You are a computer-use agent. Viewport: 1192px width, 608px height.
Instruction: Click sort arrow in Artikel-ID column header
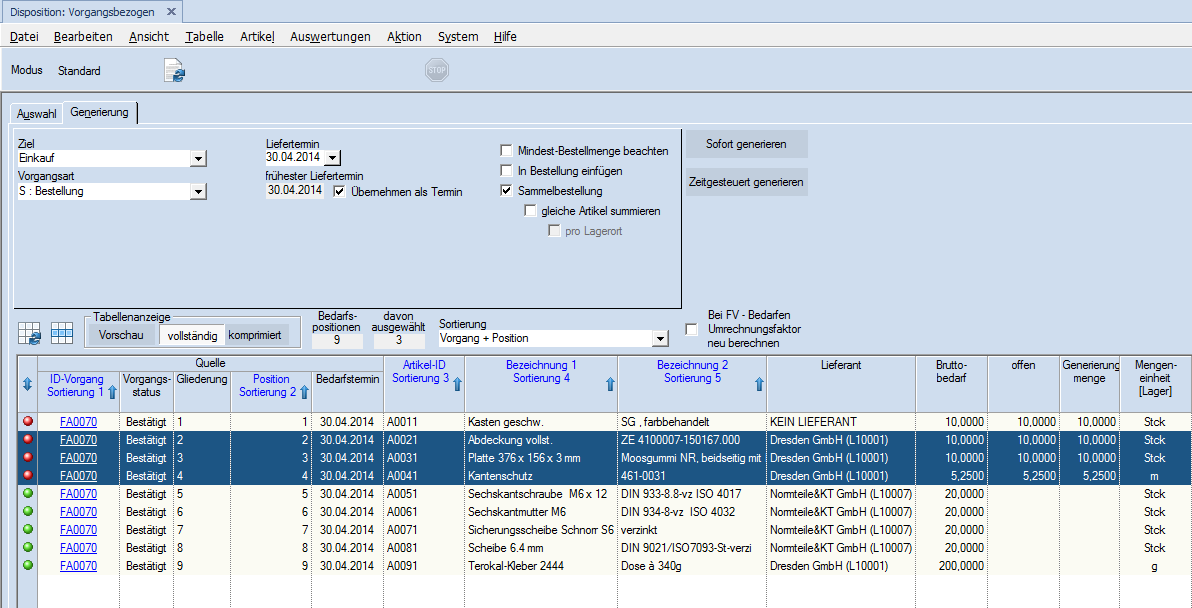(457, 384)
